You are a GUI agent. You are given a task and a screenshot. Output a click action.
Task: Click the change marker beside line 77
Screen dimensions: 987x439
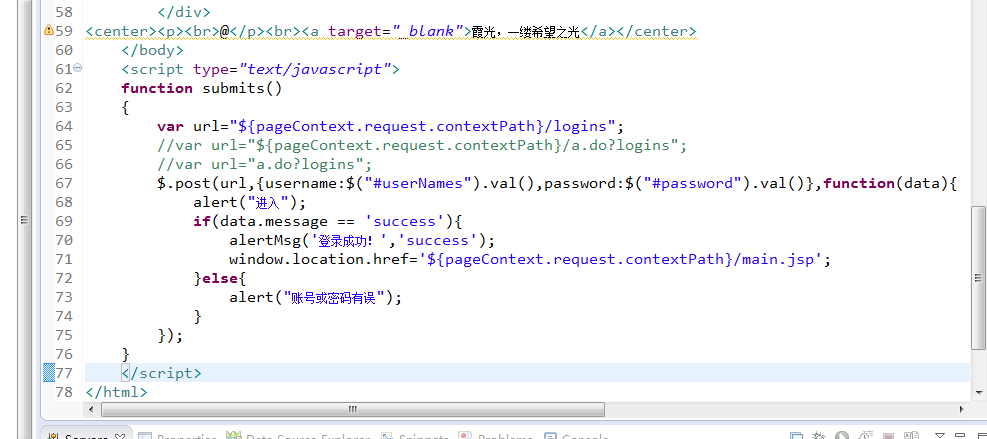coord(48,373)
